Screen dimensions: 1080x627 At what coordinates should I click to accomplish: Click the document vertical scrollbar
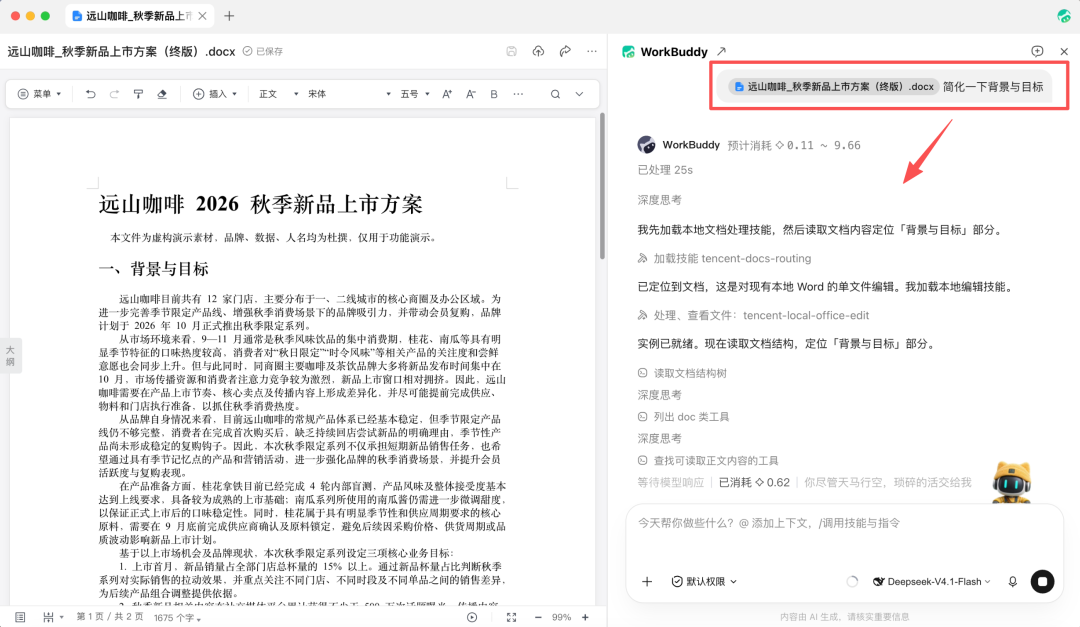tap(601, 186)
